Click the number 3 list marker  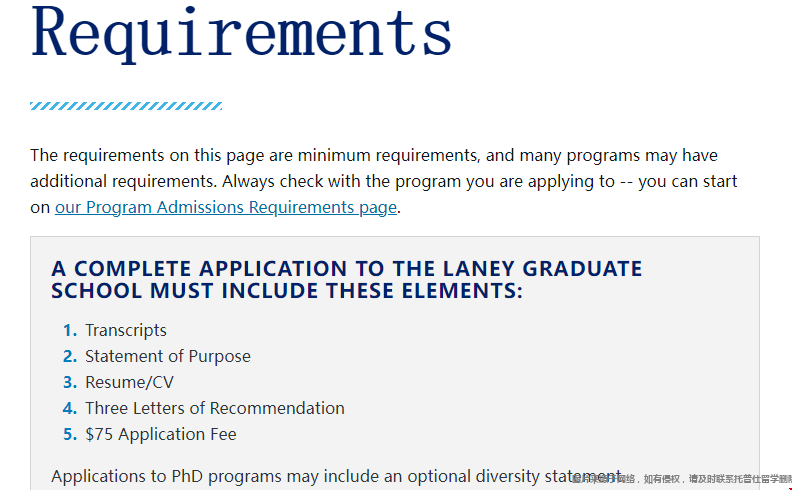tap(70, 382)
